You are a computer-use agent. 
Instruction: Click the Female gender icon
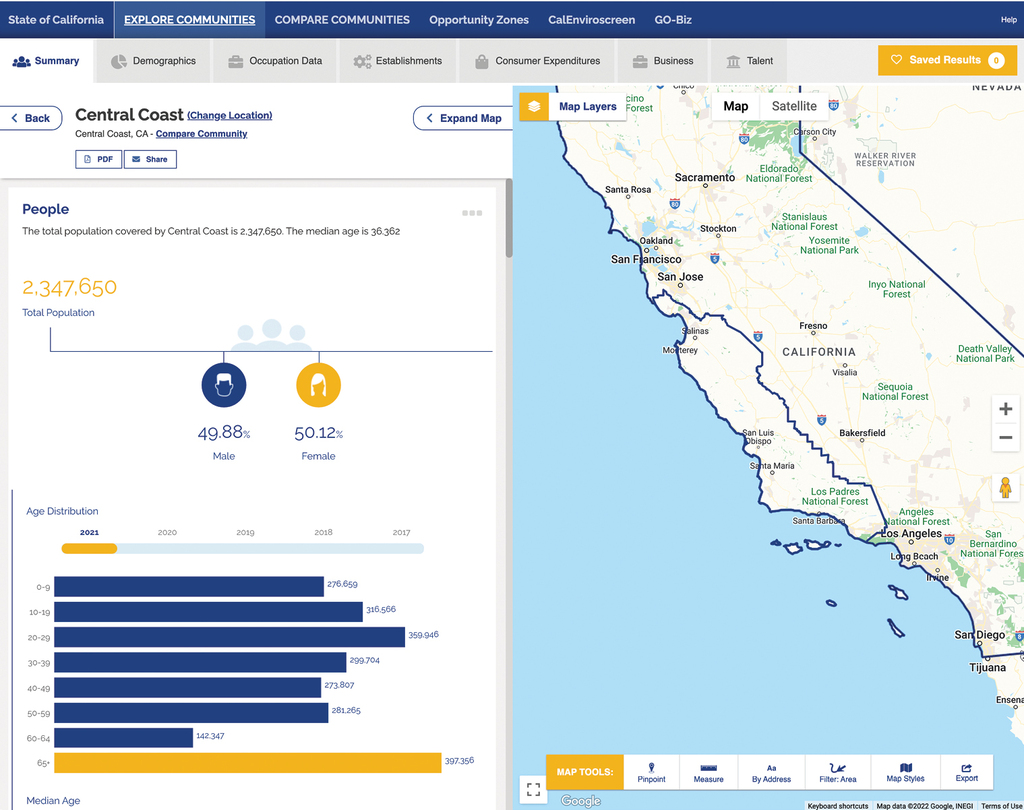click(x=318, y=385)
